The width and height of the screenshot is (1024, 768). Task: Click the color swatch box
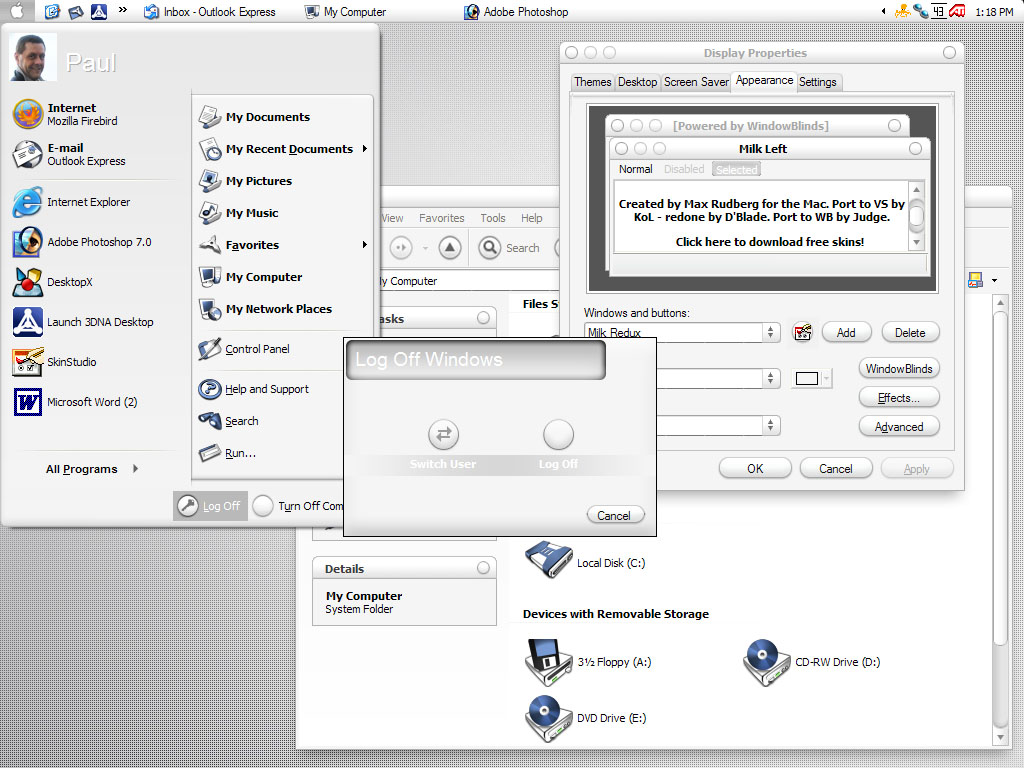807,379
